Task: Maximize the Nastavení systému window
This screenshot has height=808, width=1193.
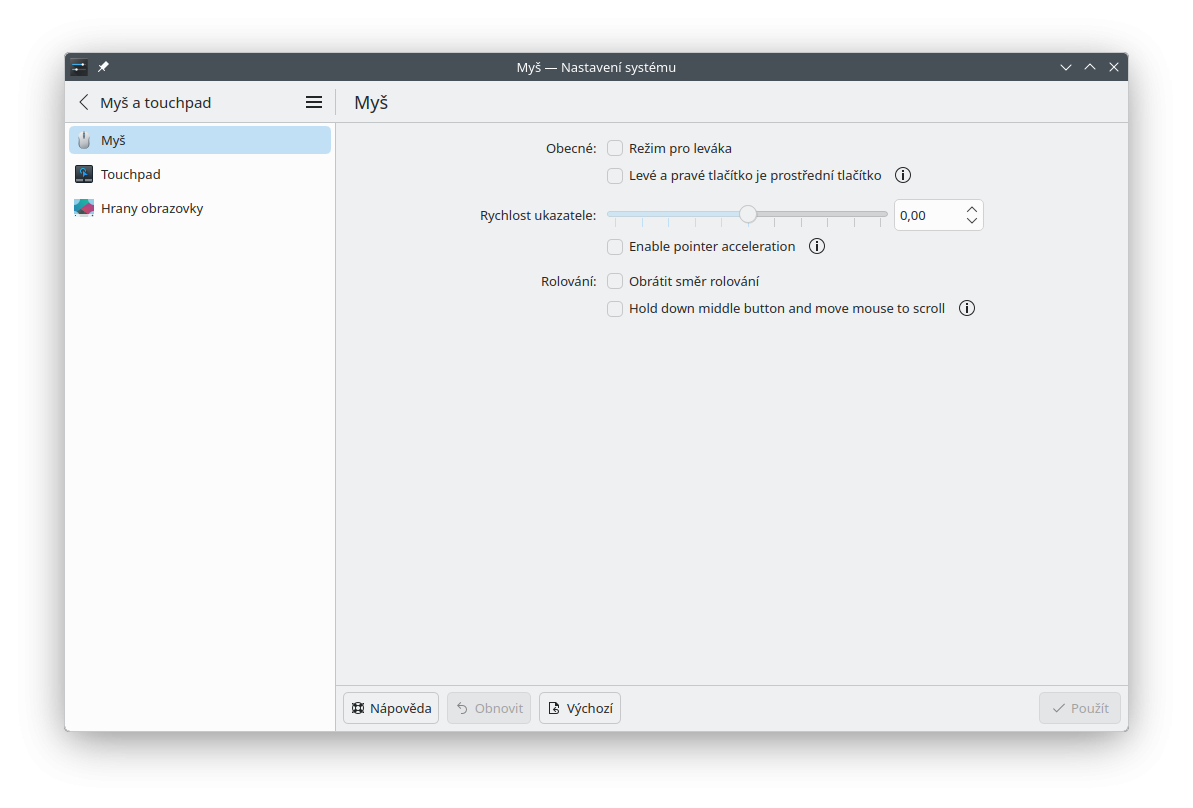Action: tap(1090, 67)
